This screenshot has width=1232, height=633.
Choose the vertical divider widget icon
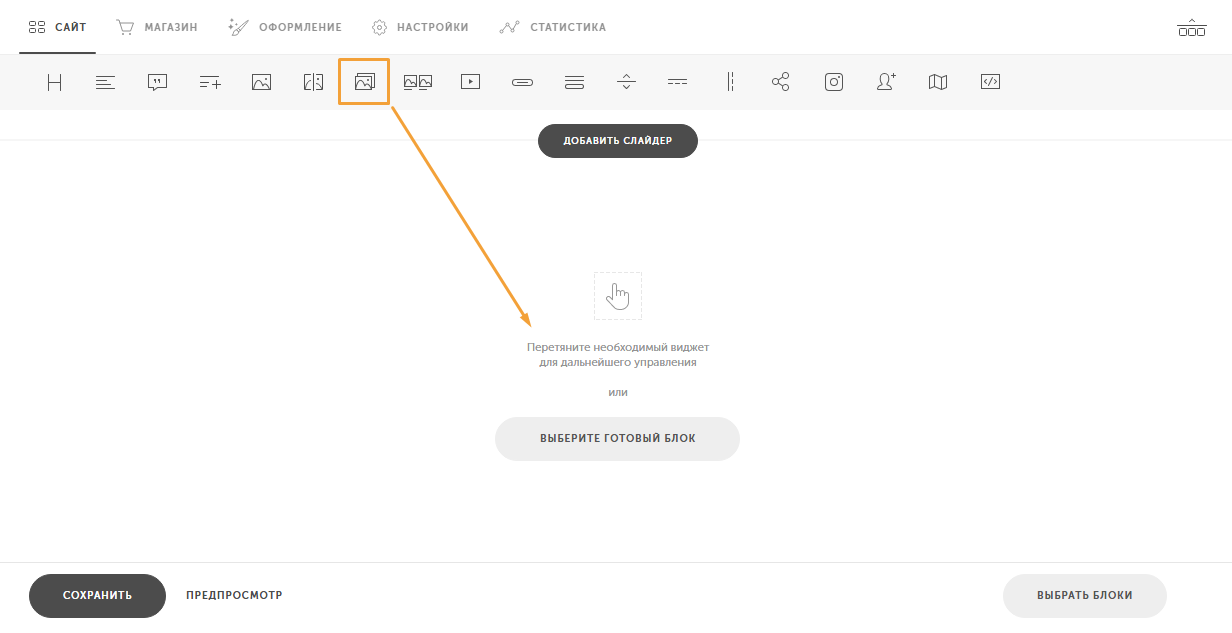click(x=730, y=83)
